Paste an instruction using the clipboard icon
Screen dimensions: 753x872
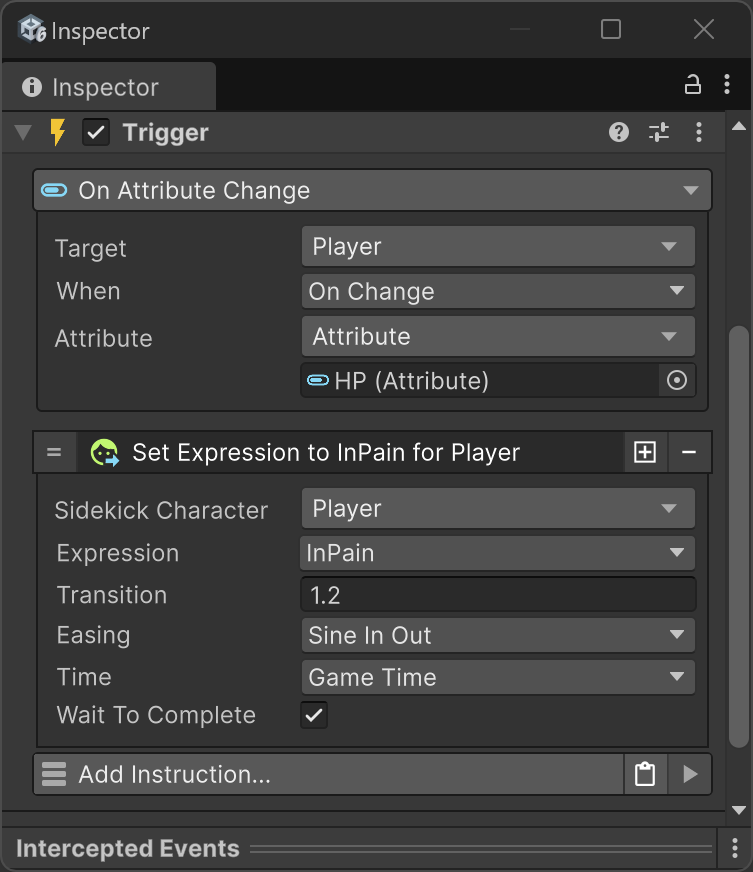(645, 774)
